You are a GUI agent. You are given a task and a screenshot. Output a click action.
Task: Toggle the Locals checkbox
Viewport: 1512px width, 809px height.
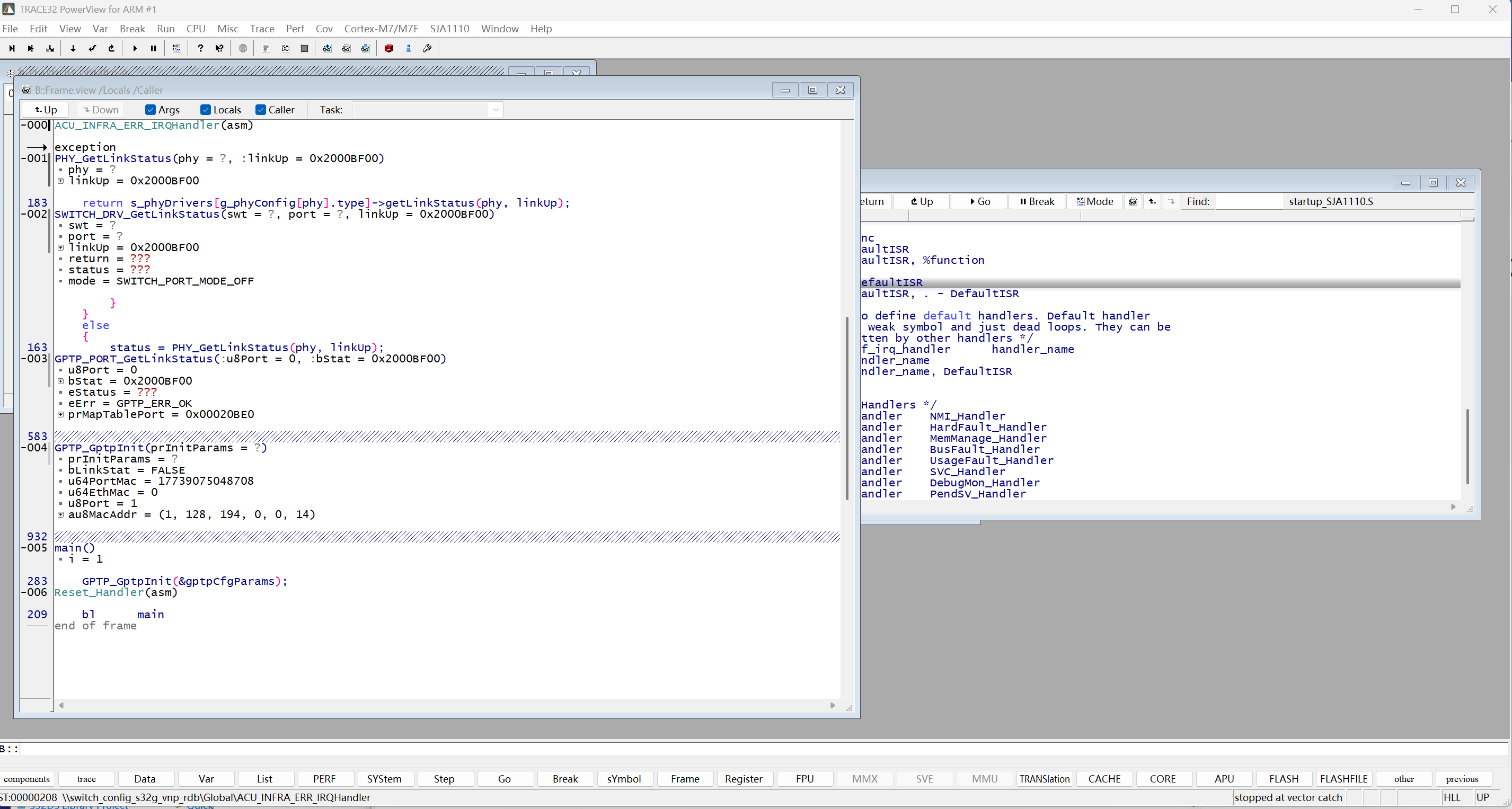(206, 110)
